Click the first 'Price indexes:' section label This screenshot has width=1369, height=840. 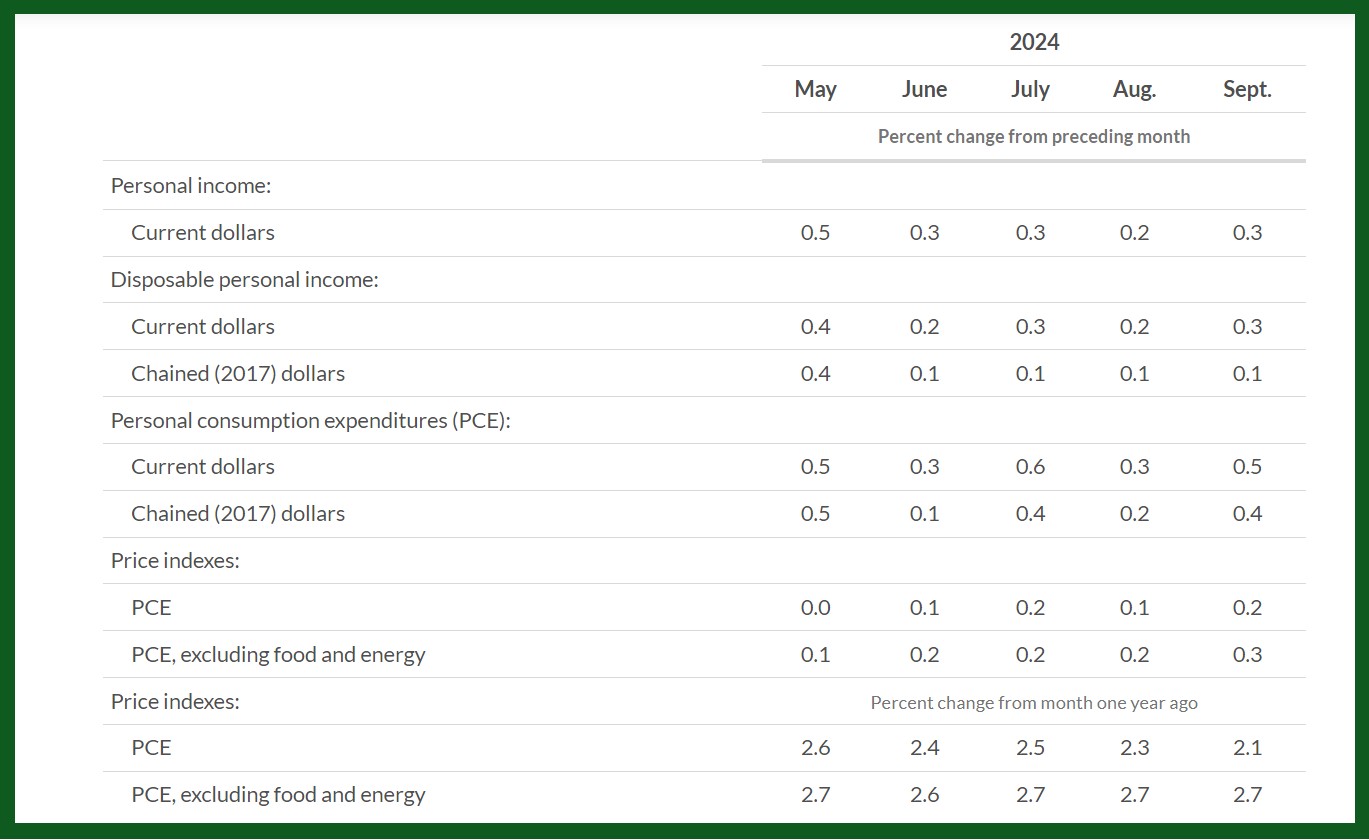pyautogui.click(x=175, y=560)
